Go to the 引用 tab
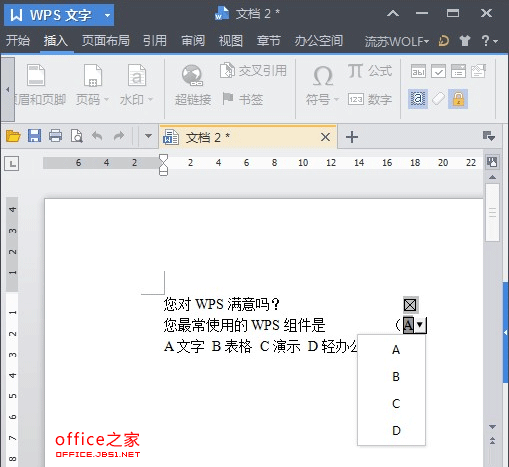The width and height of the screenshot is (509, 467). (x=155, y=41)
